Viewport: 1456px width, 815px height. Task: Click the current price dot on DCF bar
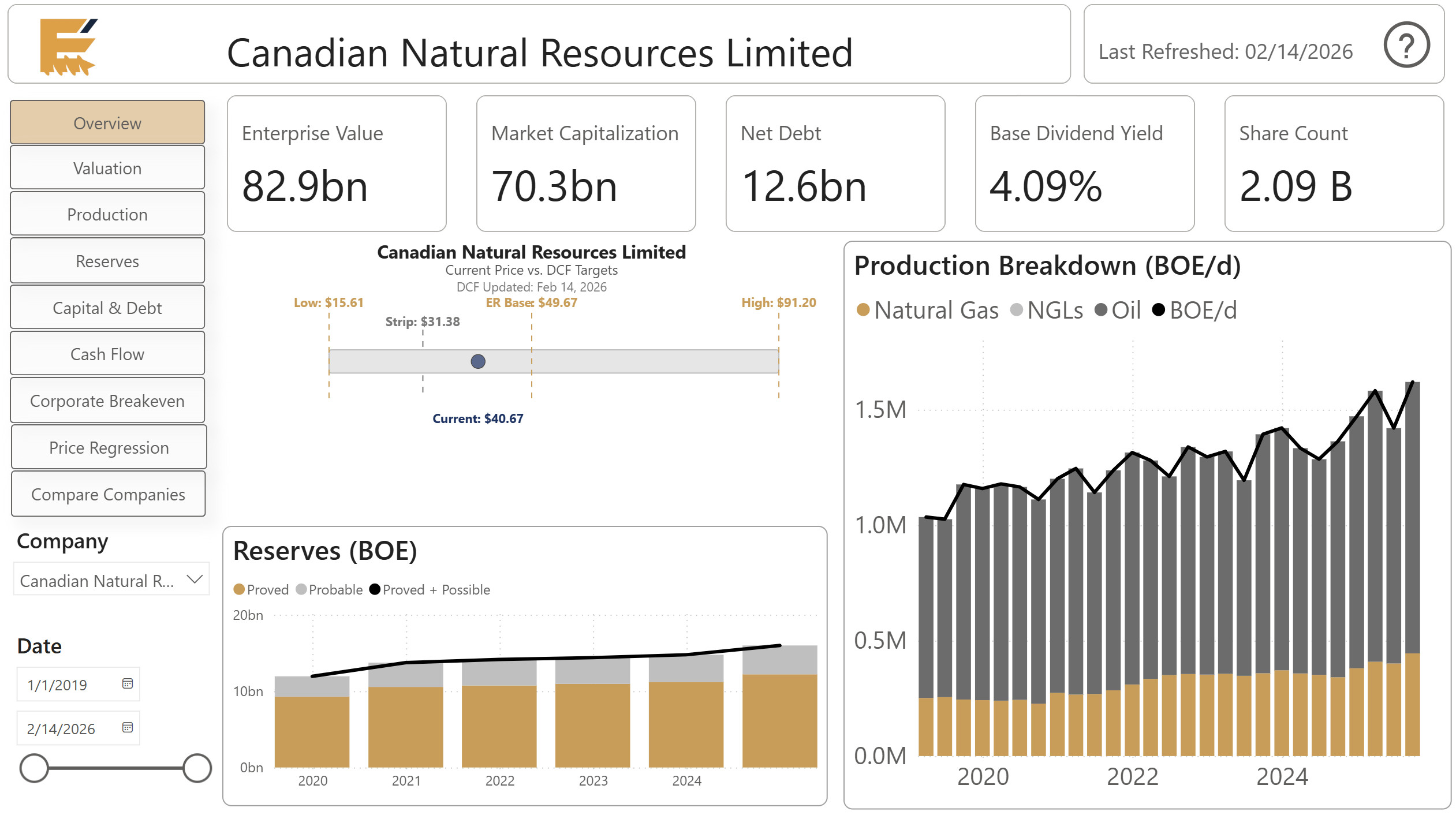478,361
